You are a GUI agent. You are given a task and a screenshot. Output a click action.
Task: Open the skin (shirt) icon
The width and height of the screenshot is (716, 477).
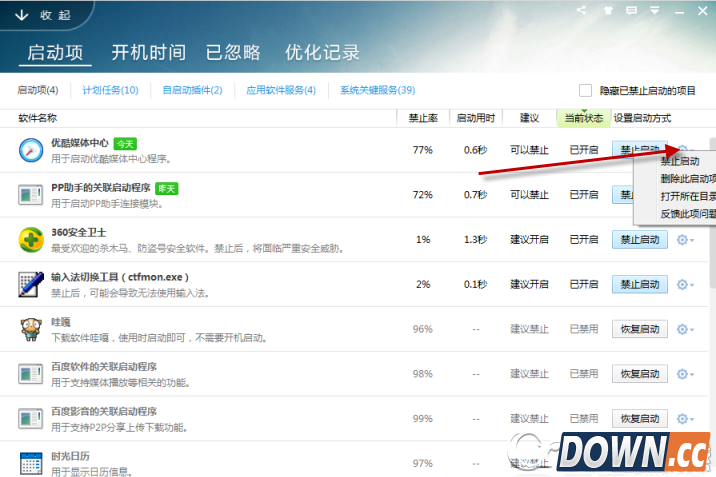(610, 11)
